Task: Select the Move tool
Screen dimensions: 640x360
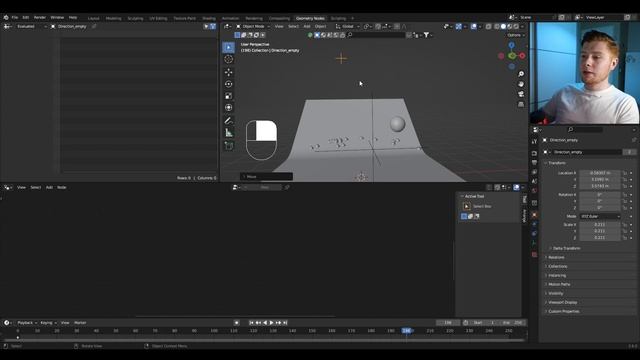Action: 228,72
